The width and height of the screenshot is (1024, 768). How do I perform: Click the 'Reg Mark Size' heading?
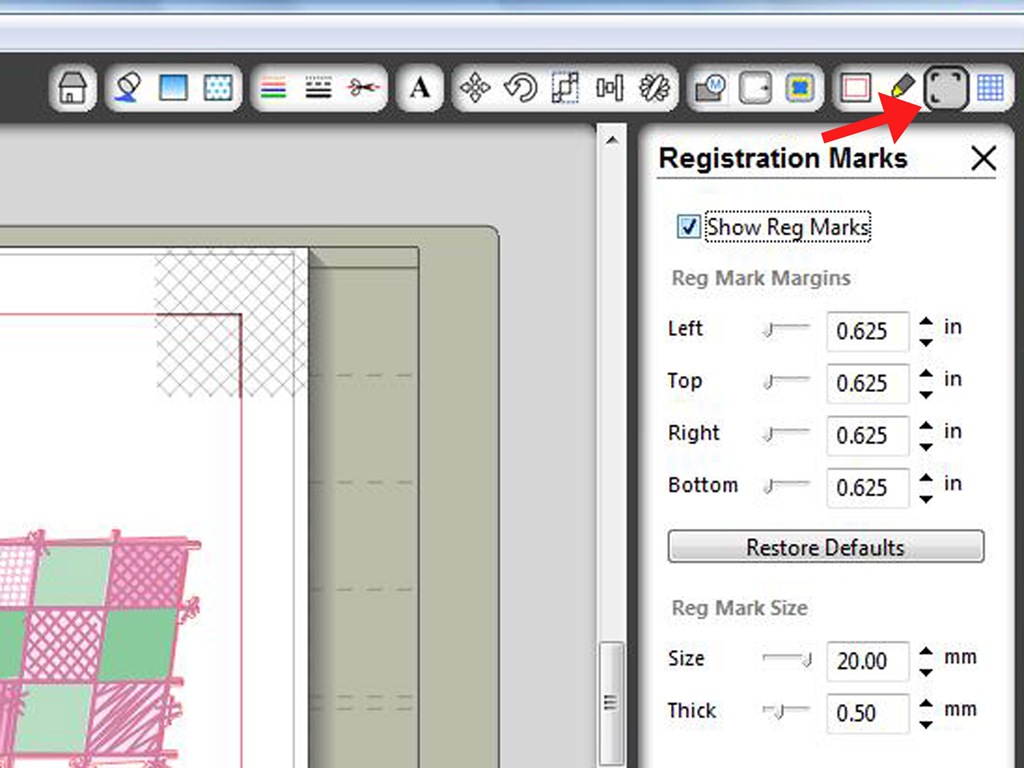739,608
